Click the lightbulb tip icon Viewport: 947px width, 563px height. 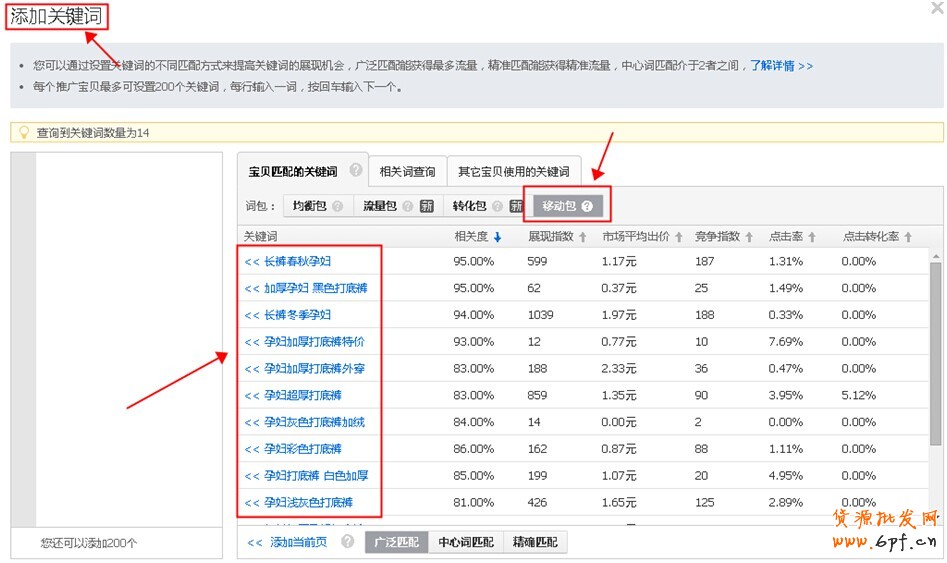(x=23, y=132)
